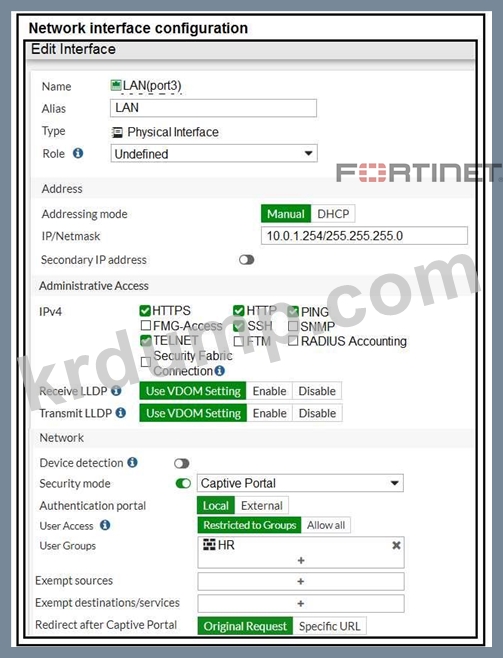Select Specific URL redirect option

(329, 626)
